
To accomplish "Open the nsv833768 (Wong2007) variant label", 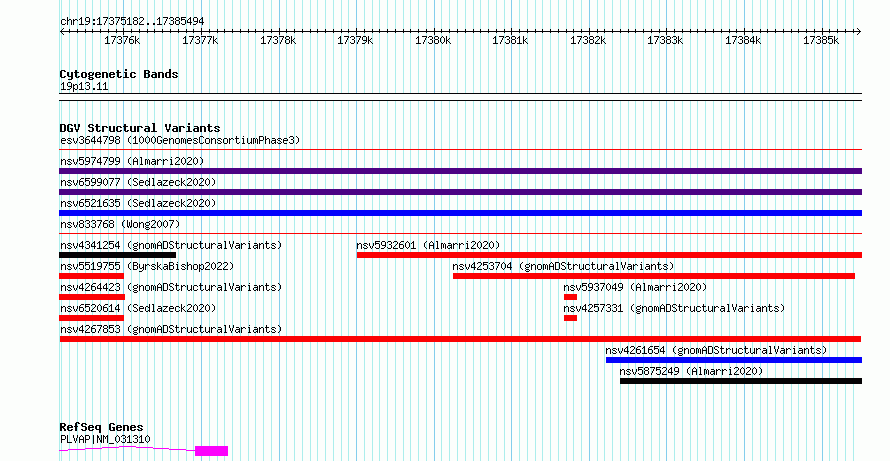I will 120,224.
